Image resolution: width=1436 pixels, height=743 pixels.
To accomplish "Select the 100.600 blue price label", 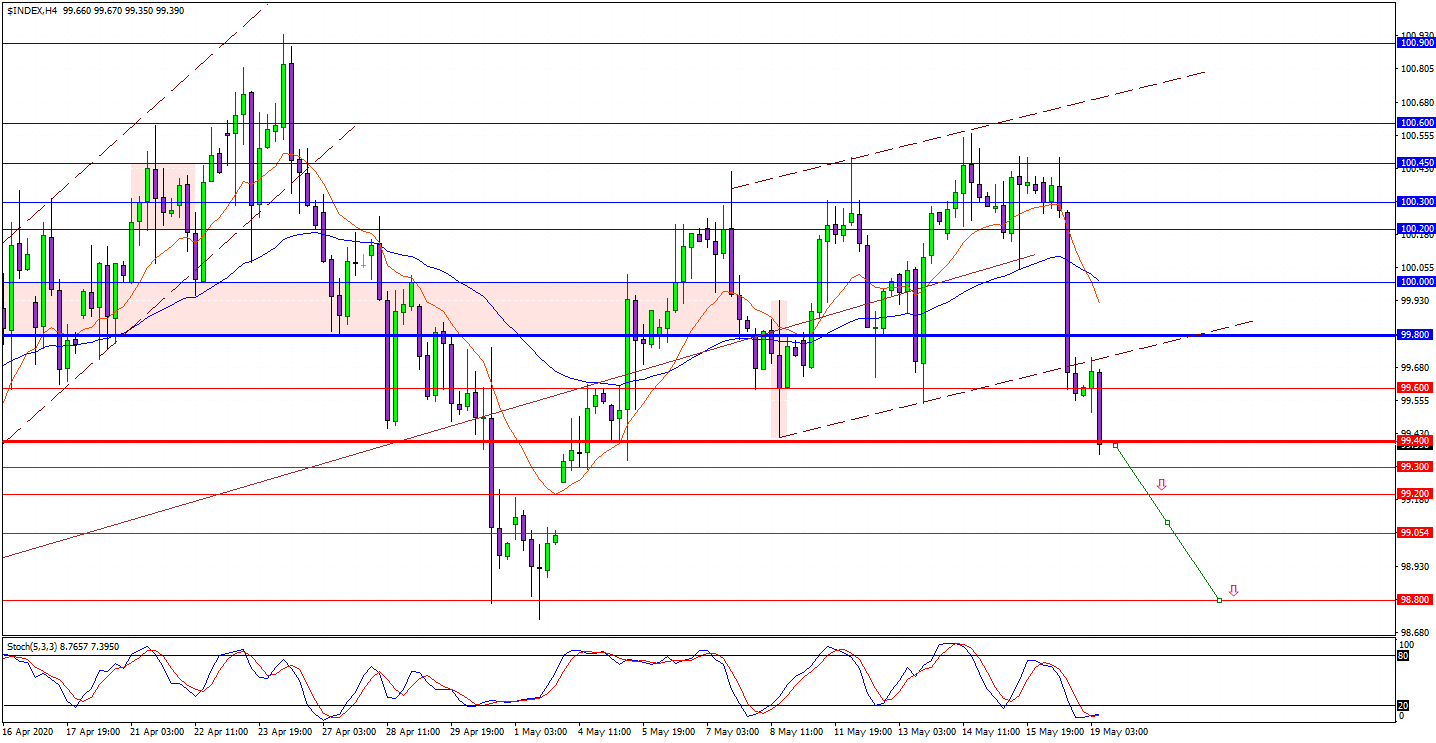I will (1417, 123).
